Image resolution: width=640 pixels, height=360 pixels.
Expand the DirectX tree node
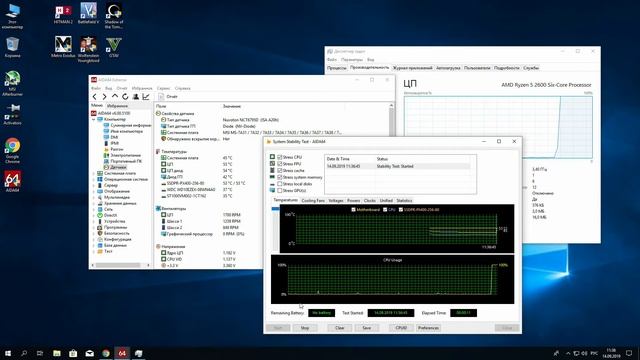coord(93,215)
